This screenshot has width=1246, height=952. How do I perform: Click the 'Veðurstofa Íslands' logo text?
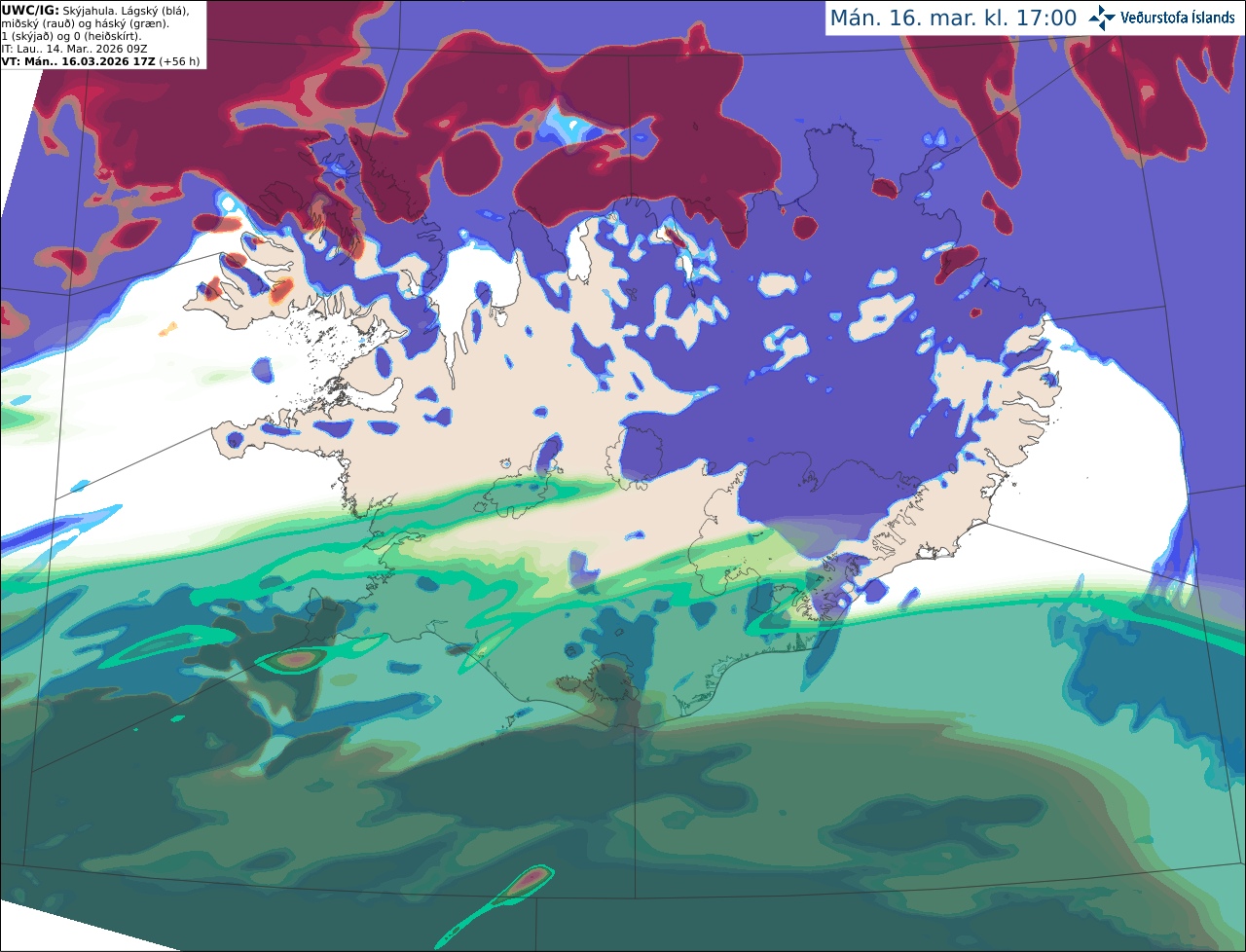1178,18
